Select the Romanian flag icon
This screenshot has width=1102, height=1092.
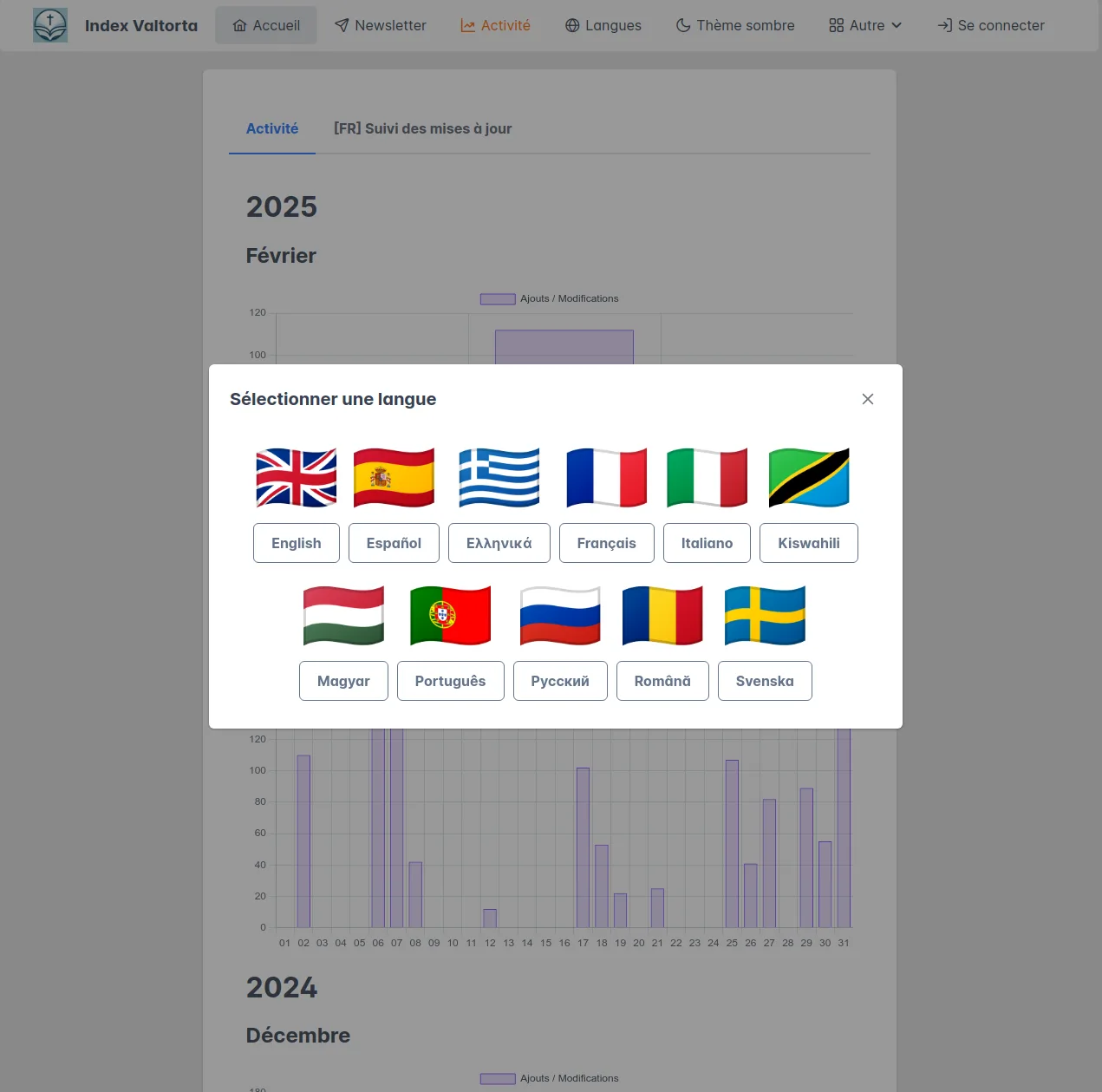click(x=662, y=616)
